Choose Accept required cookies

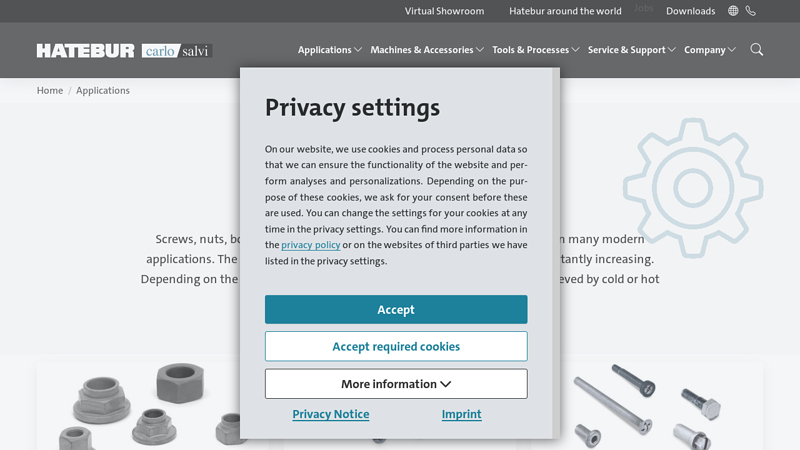[x=396, y=346]
